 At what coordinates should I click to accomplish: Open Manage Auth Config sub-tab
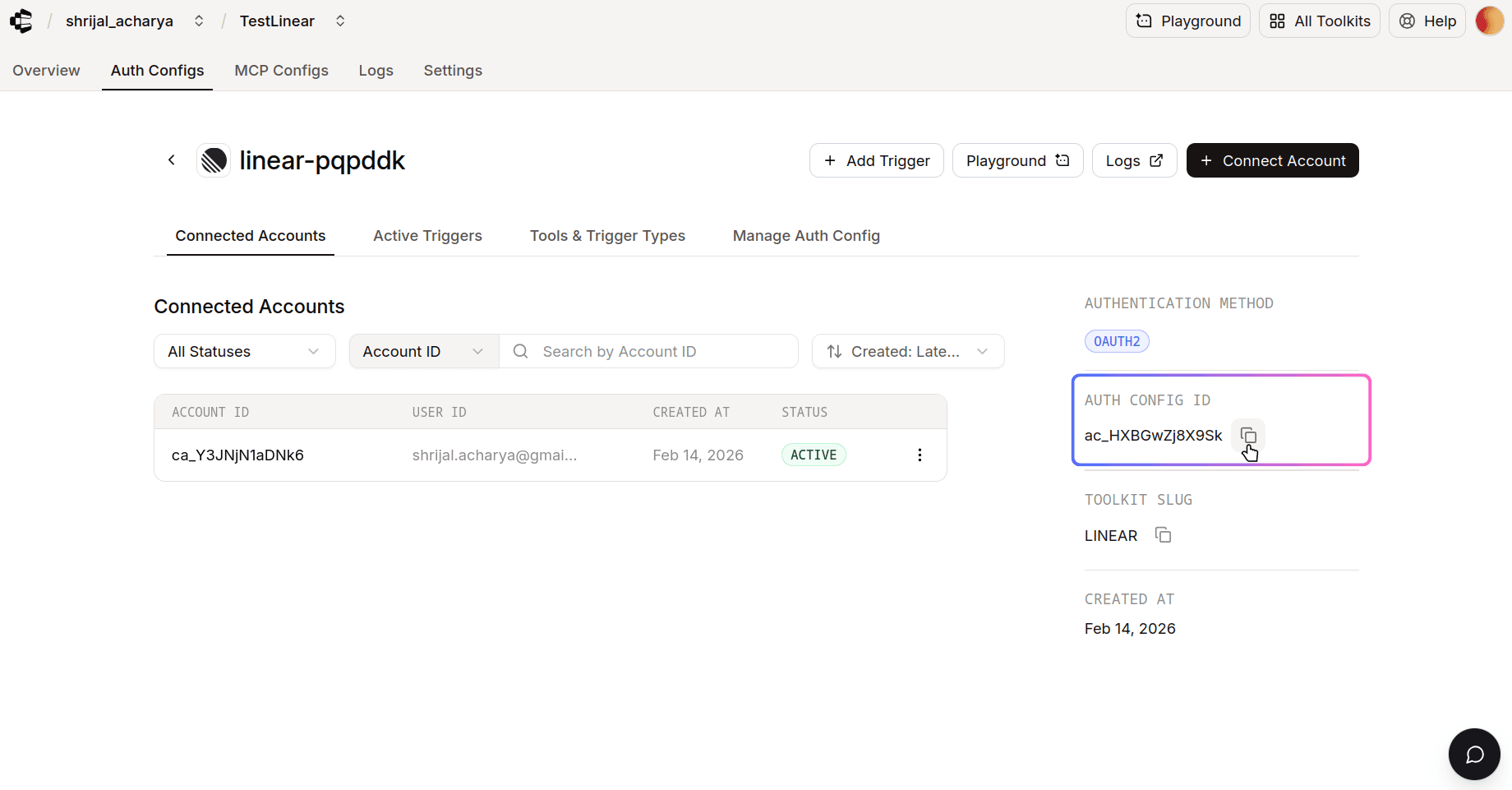806,236
